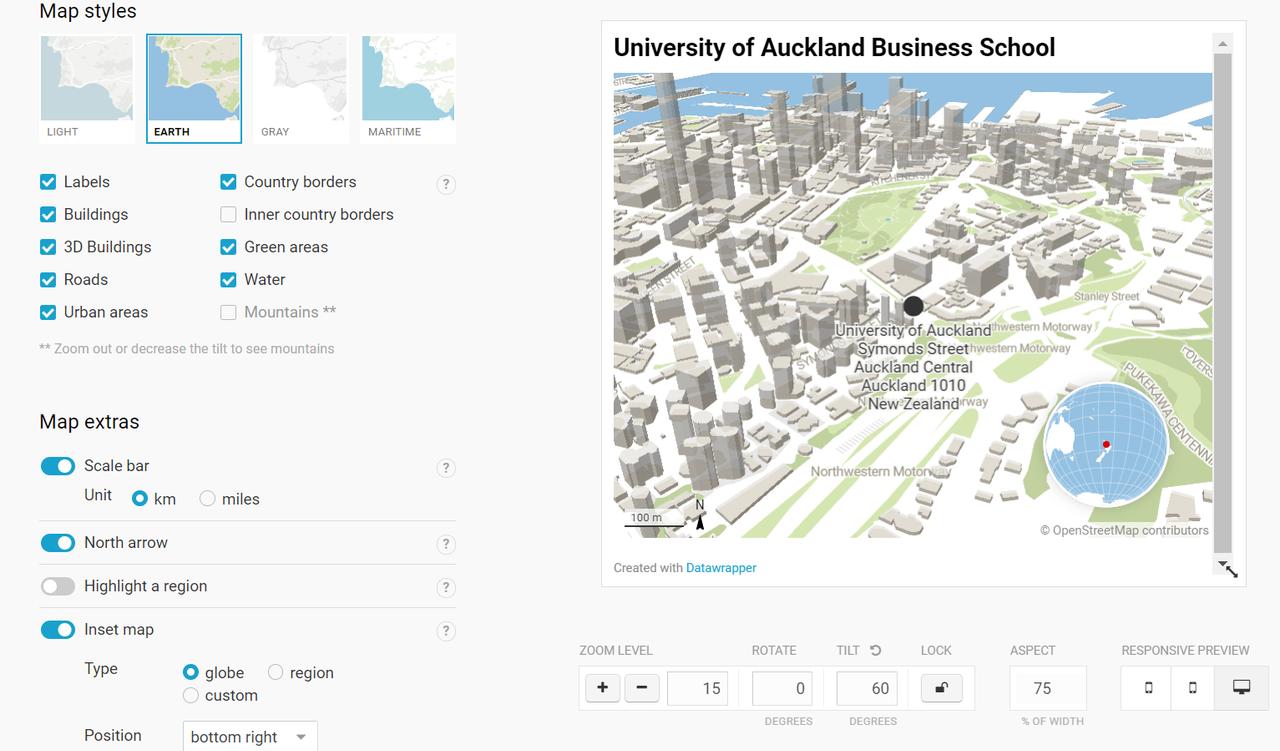Click the zoom in plus button
The image size is (1280, 751).
[602, 688]
